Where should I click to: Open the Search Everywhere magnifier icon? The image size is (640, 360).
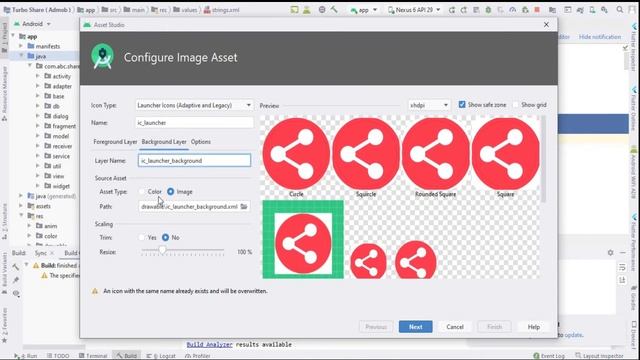[620, 10]
